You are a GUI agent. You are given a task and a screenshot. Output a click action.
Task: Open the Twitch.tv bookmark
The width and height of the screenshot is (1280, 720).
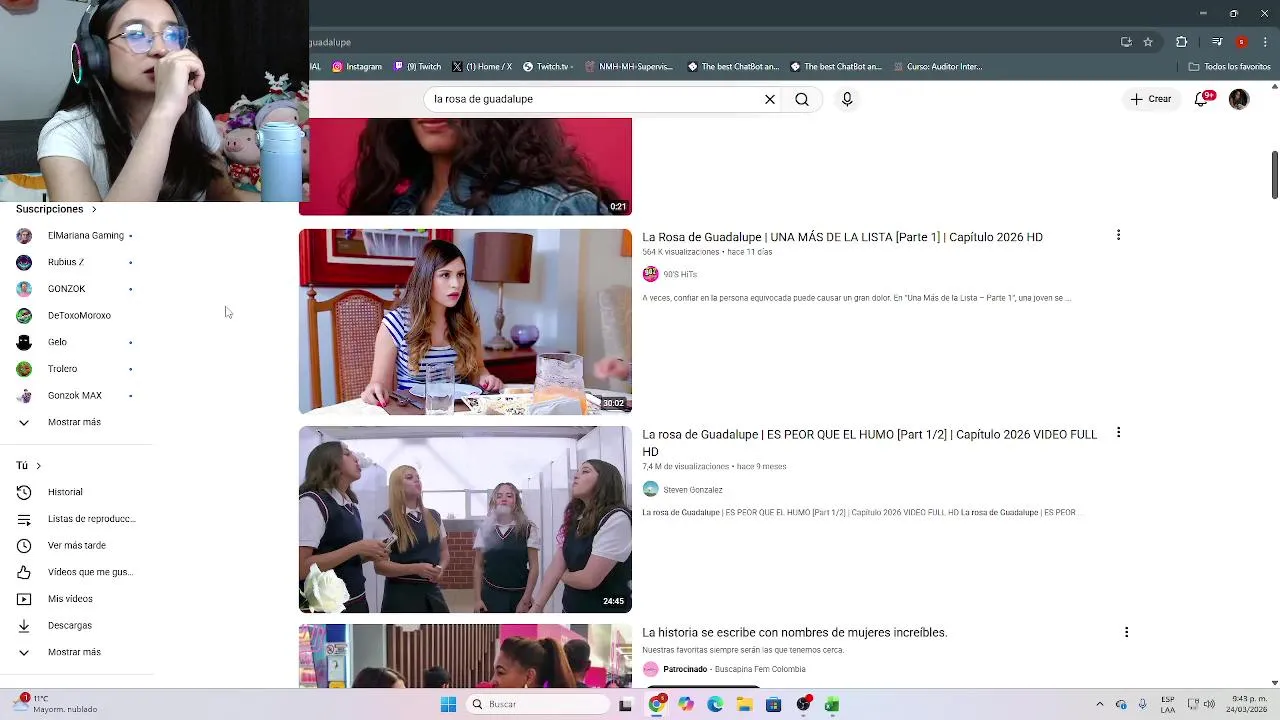(x=547, y=67)
